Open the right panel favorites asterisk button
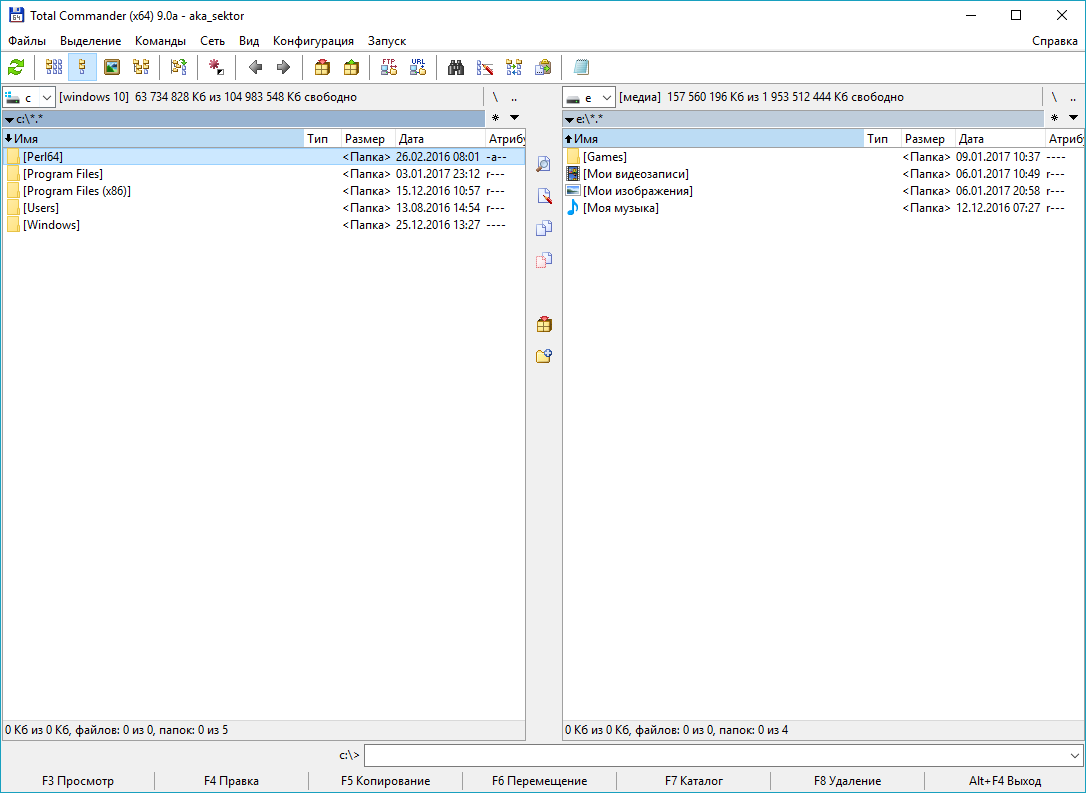Image resolution: width=1086 pixels, height=793 pixels. point(1054,118)
